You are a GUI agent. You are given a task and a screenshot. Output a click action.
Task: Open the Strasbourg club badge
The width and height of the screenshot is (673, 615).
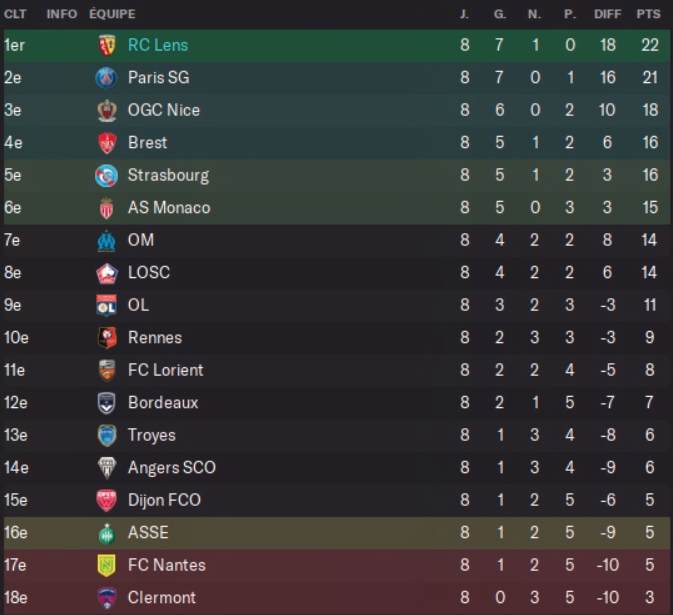106,175
